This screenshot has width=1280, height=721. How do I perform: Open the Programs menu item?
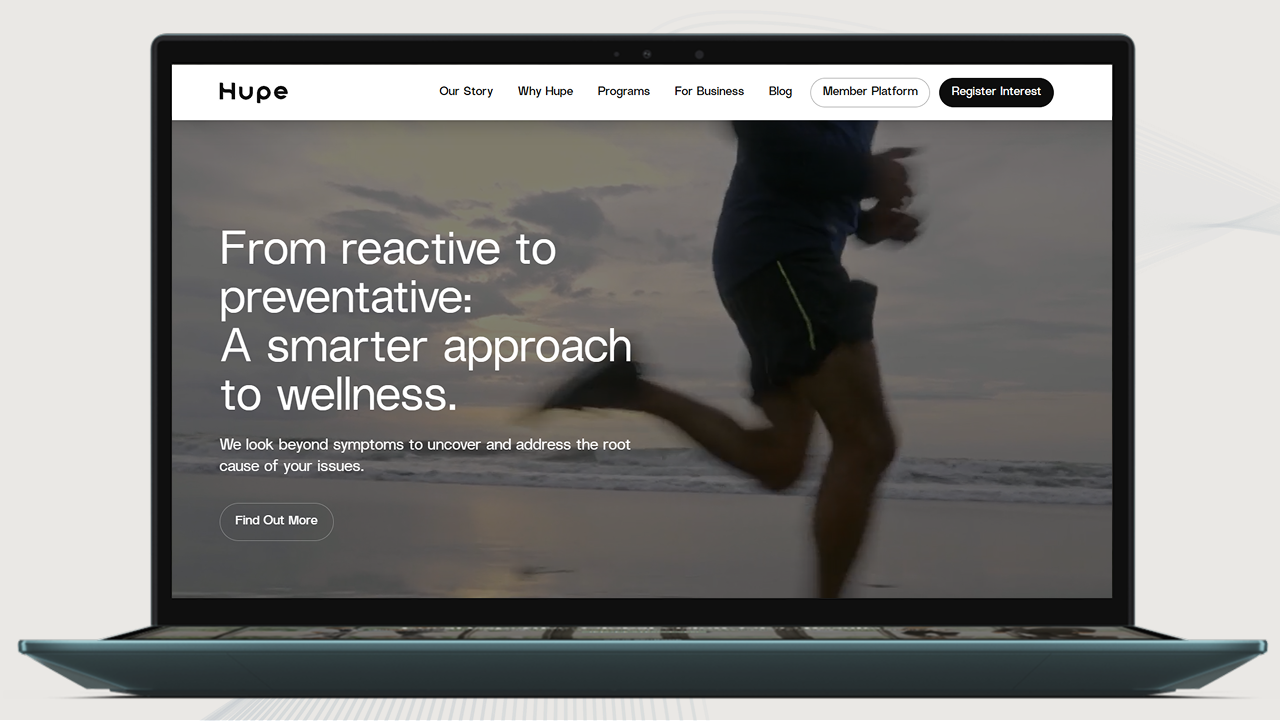[623, 91]
